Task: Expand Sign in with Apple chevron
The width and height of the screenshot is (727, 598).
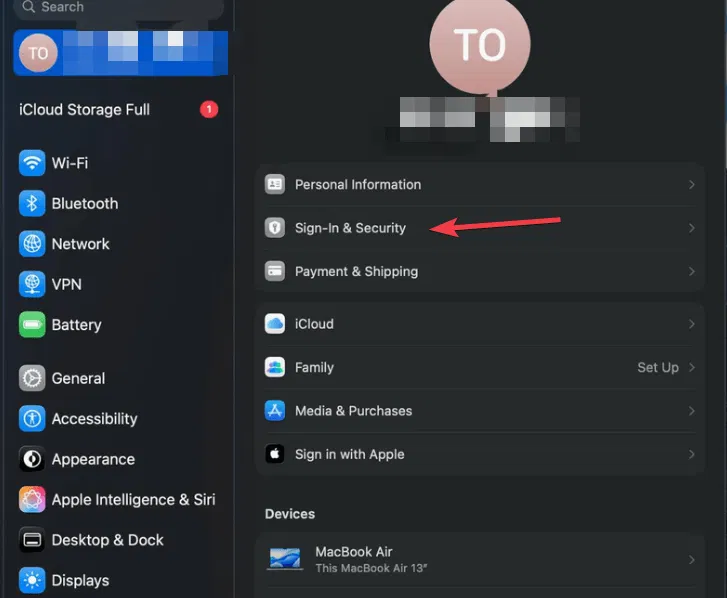Action: (692, 454)
